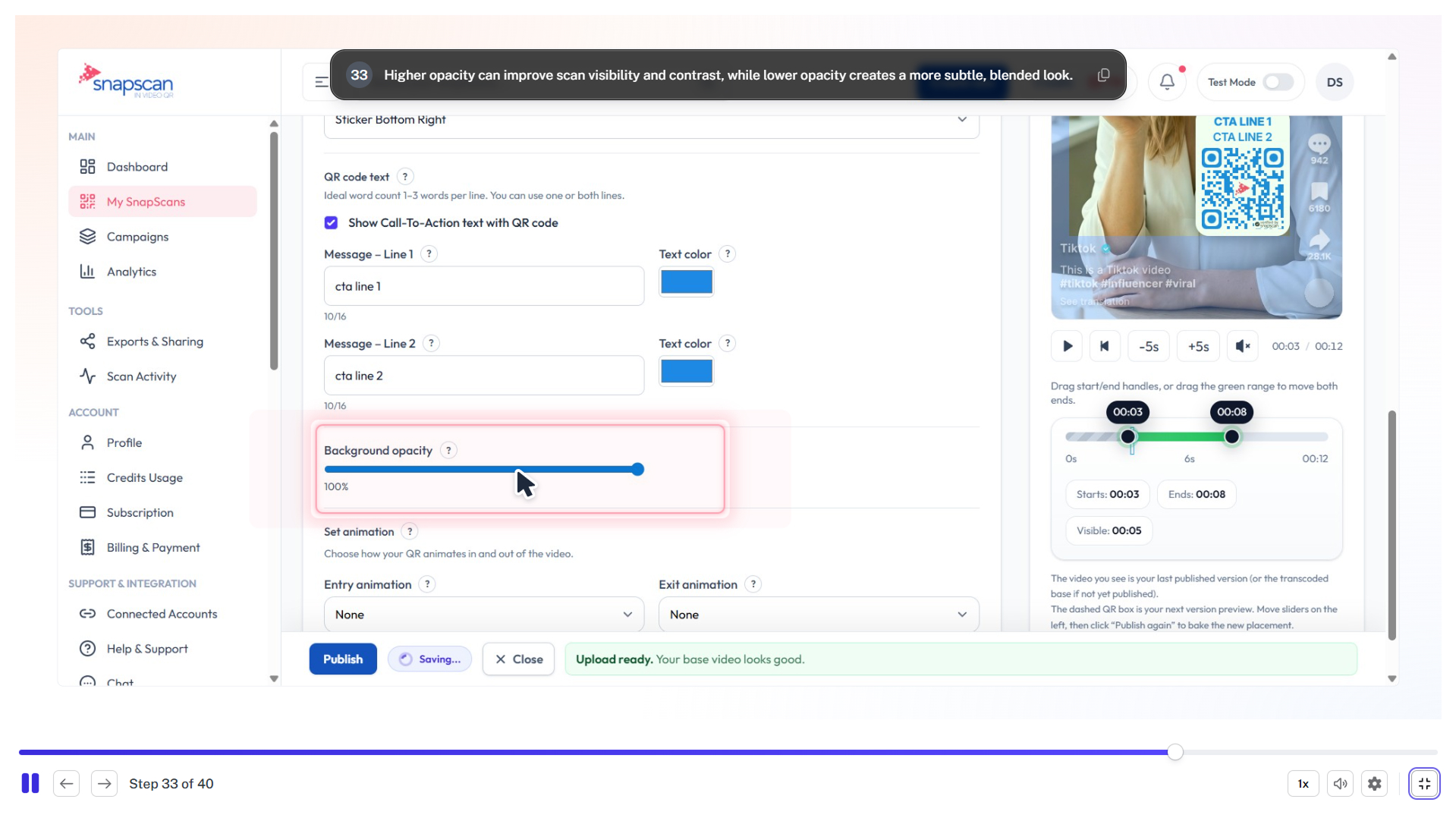
Task: Play the video preview
Action: coord(1067,346)
